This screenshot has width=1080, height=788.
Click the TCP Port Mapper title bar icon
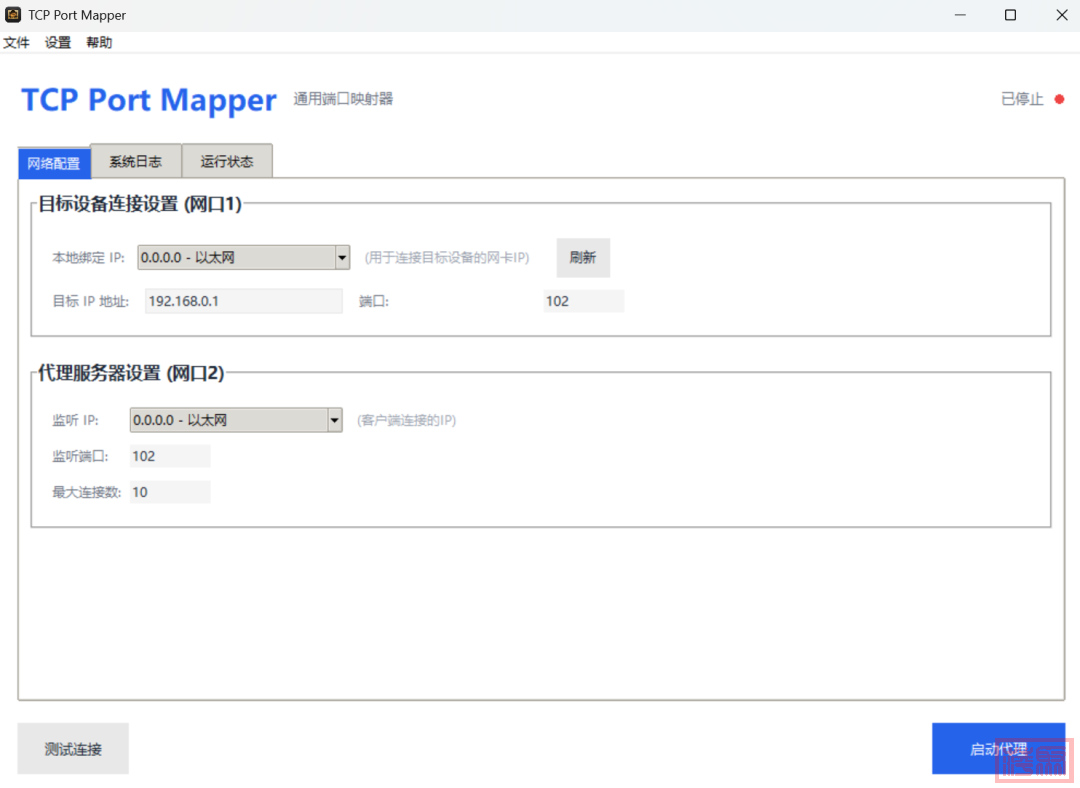point(13,15)
